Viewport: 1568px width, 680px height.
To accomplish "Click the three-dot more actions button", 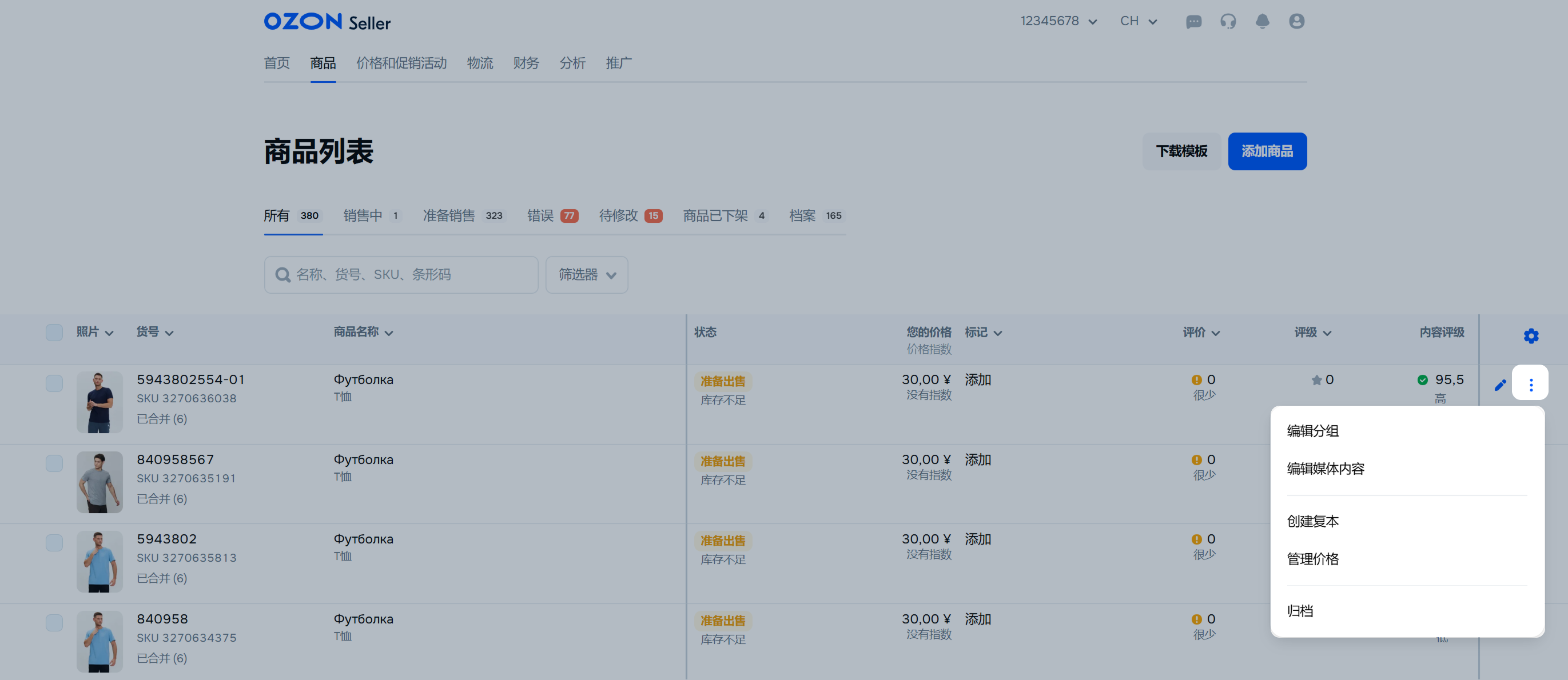I will click(x=1530, y=385).
